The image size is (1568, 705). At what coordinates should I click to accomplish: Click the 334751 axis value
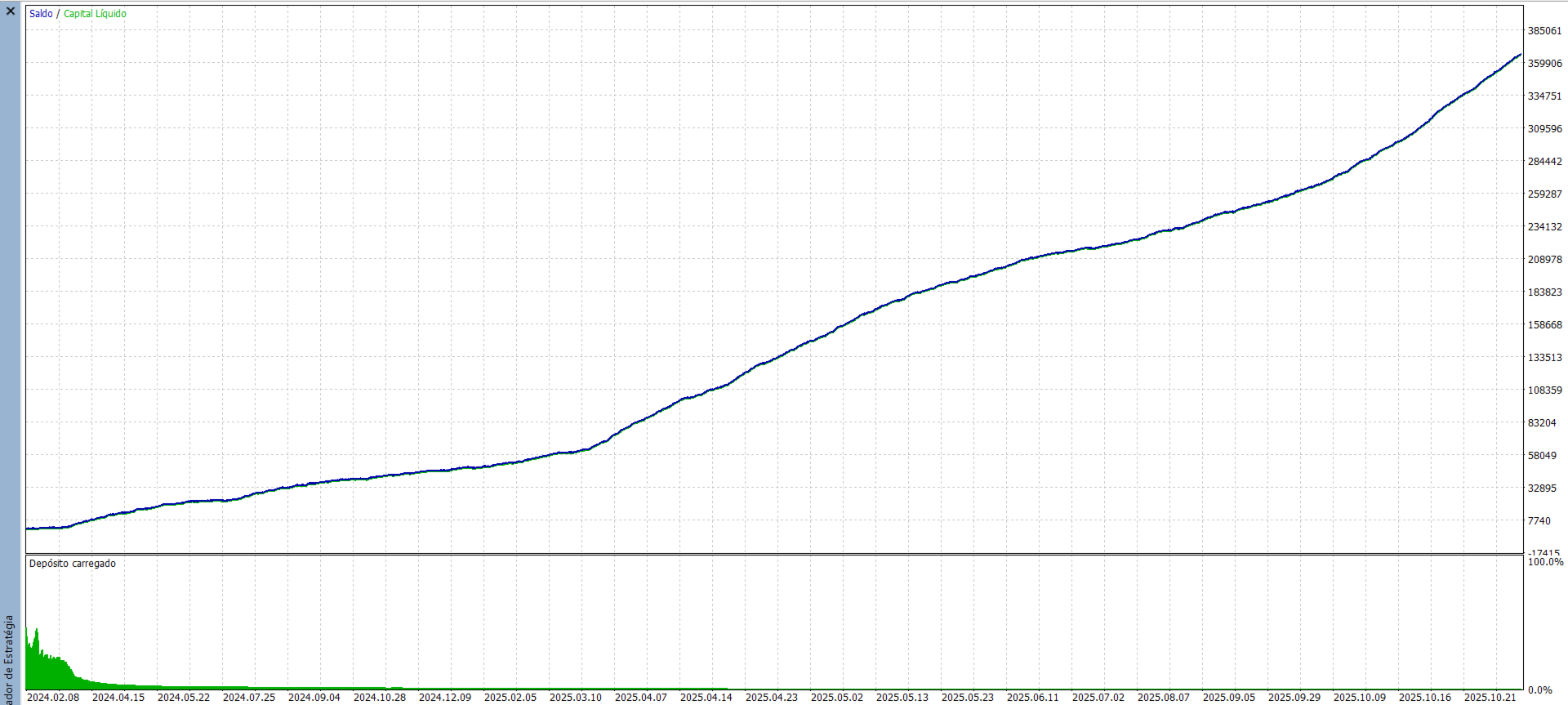tap(1544, 96)
